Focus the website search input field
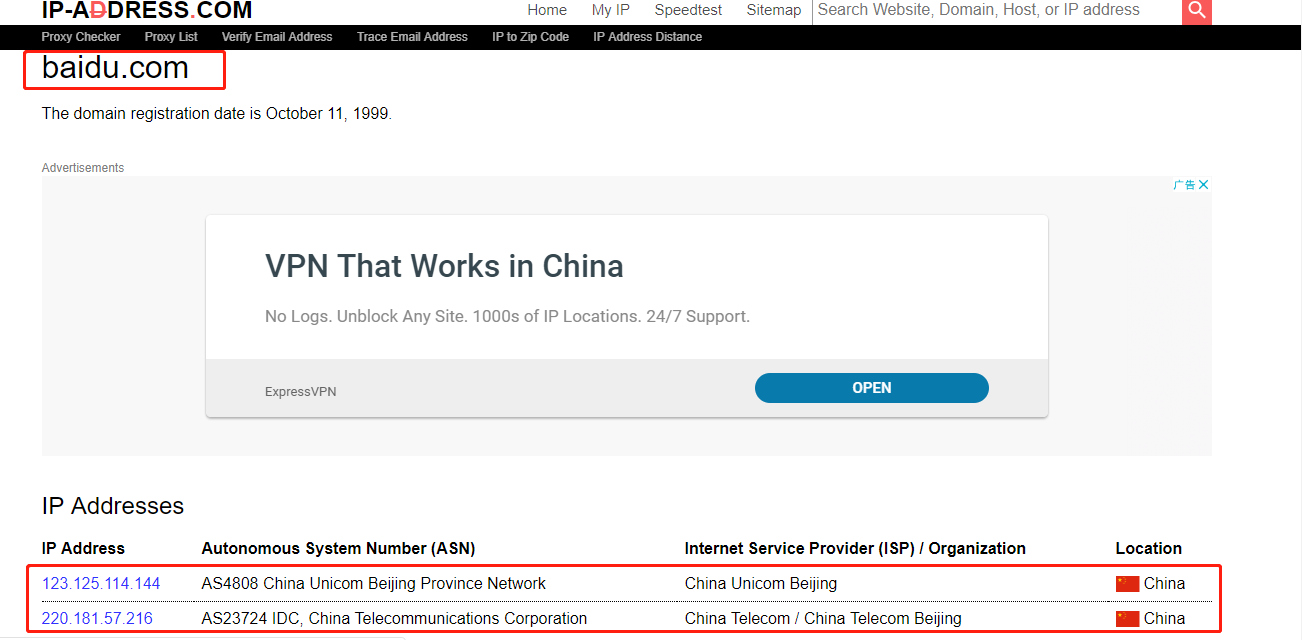The image size is (1302, 640). click(x=997, y=11)
